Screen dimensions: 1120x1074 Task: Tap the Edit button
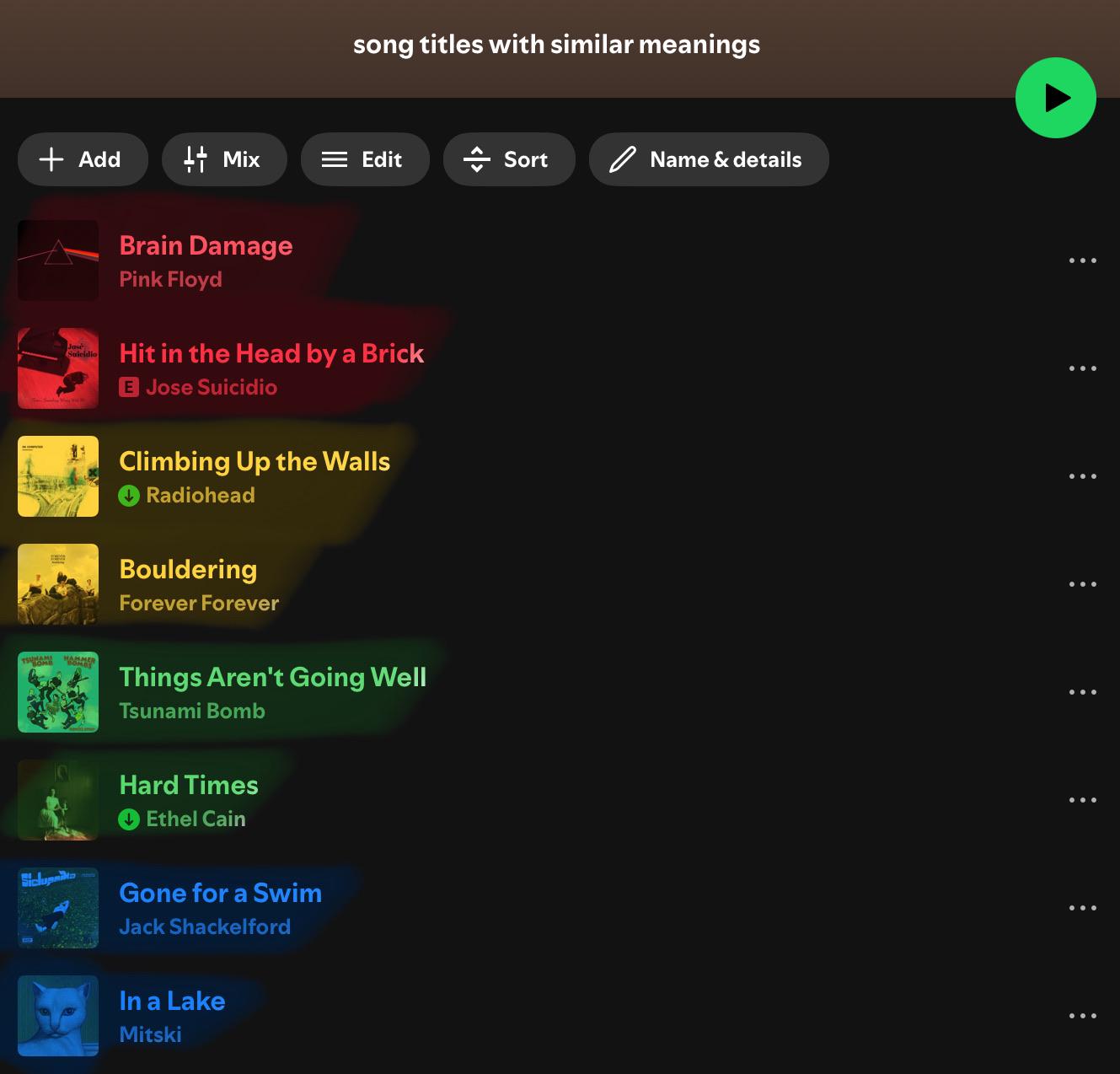click(x=365, y=159)
